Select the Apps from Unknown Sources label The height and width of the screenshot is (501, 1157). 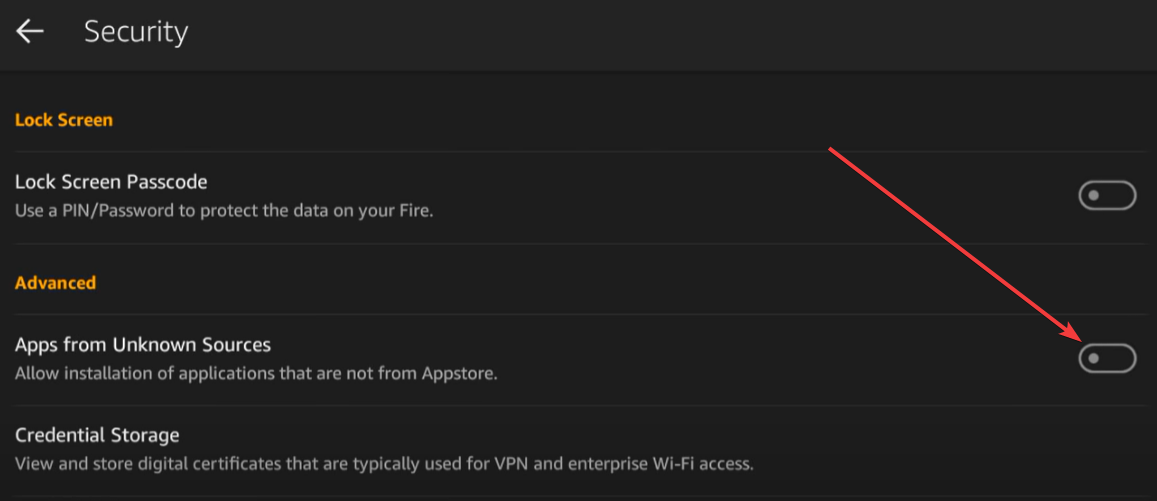(143, 344)
